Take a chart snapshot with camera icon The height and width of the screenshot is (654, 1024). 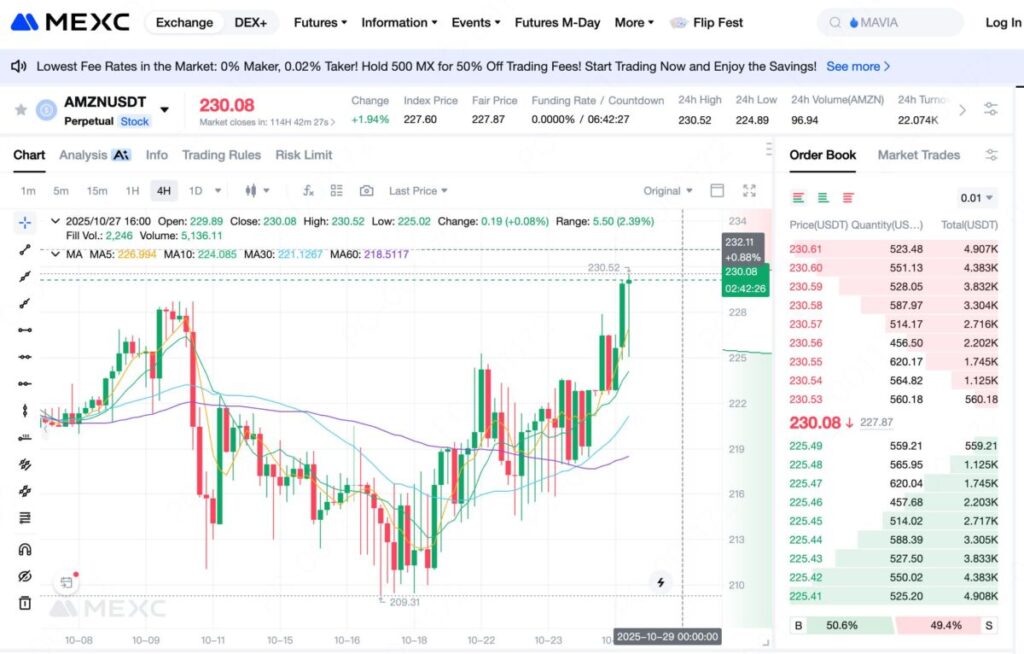coord(366,191)
